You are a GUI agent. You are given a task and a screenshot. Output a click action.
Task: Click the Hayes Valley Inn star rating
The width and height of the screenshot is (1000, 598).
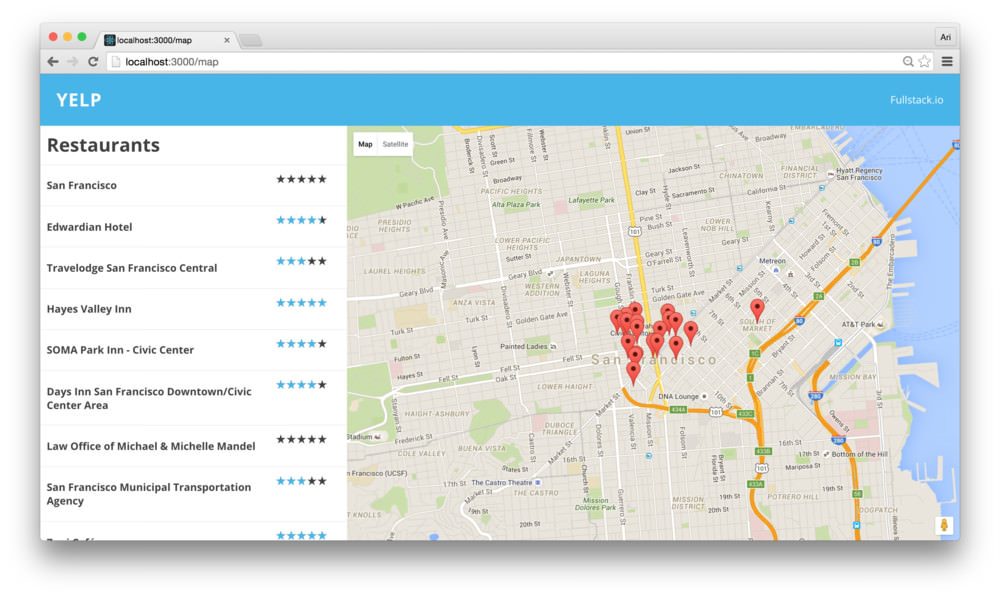point(301,302)
